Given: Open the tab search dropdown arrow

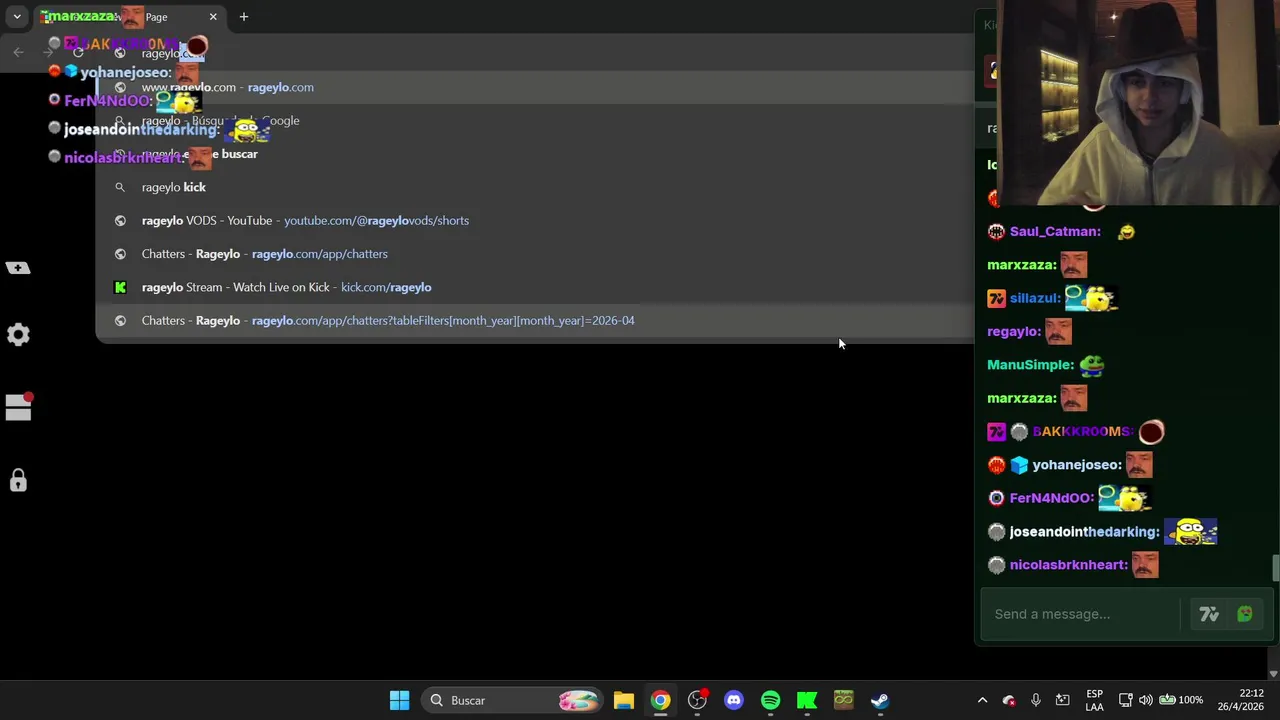Looking at the screenshot, I should [17, 17].
